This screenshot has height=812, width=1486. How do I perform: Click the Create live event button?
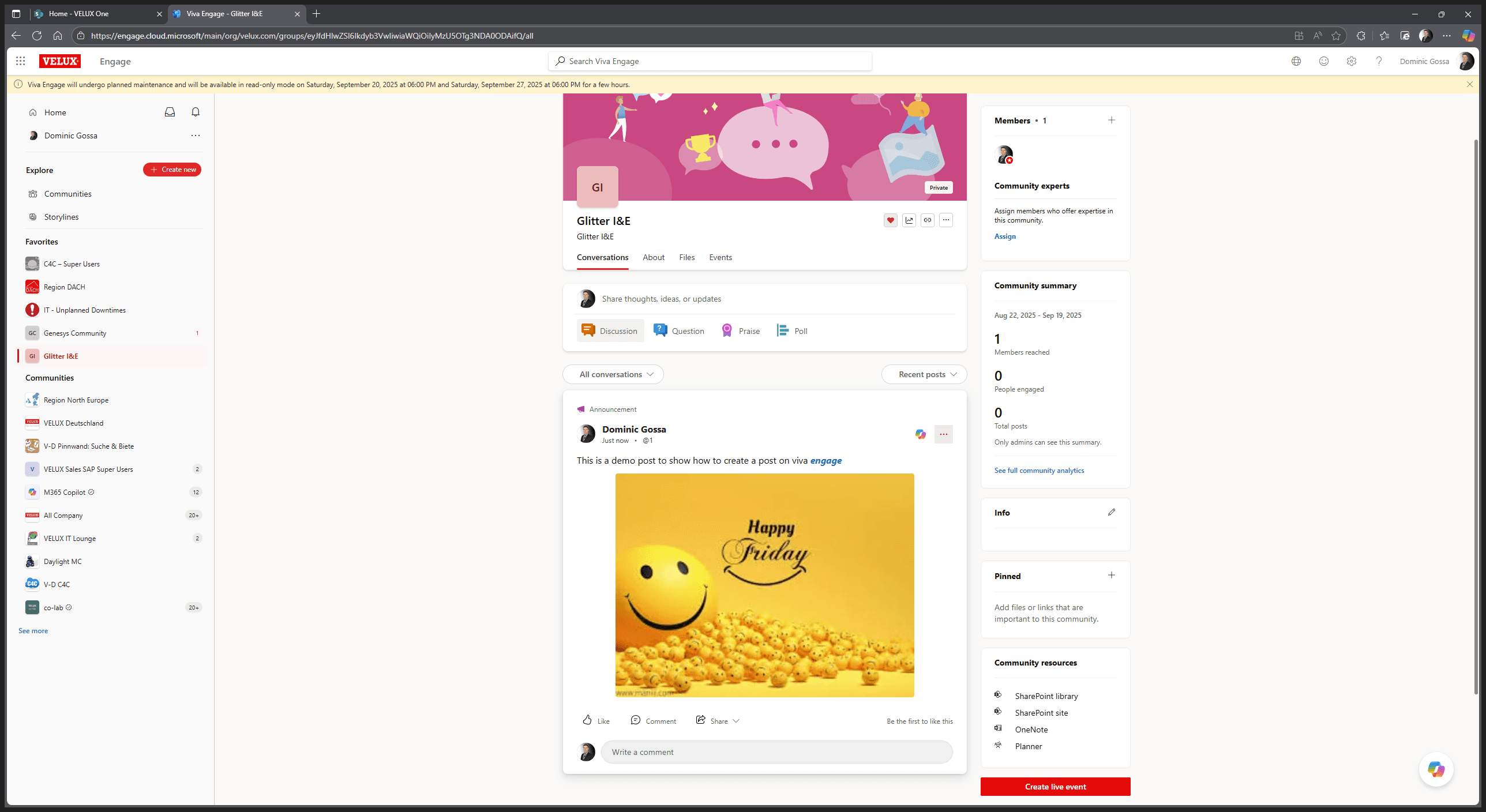point(1055,787)
